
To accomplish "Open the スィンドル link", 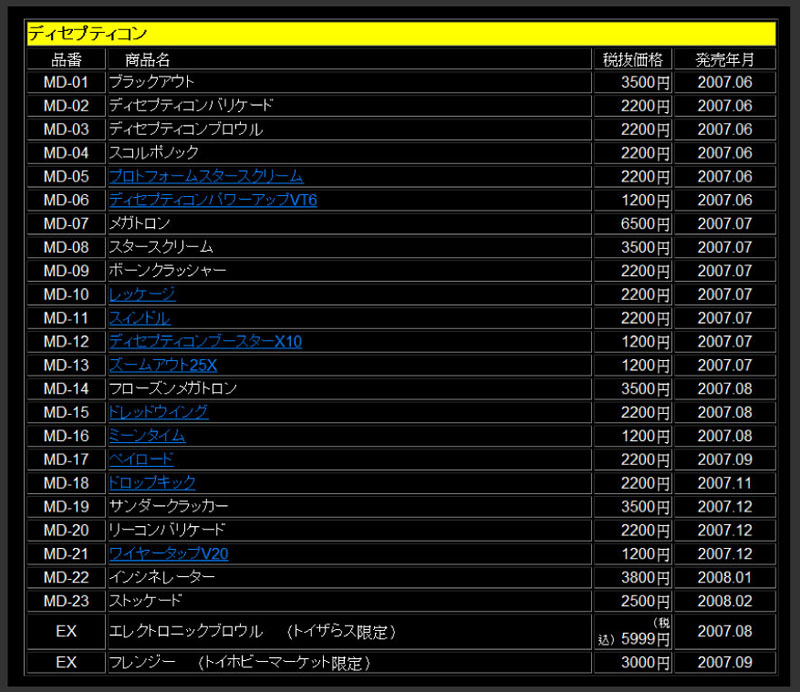I will [x=139, y=318].
